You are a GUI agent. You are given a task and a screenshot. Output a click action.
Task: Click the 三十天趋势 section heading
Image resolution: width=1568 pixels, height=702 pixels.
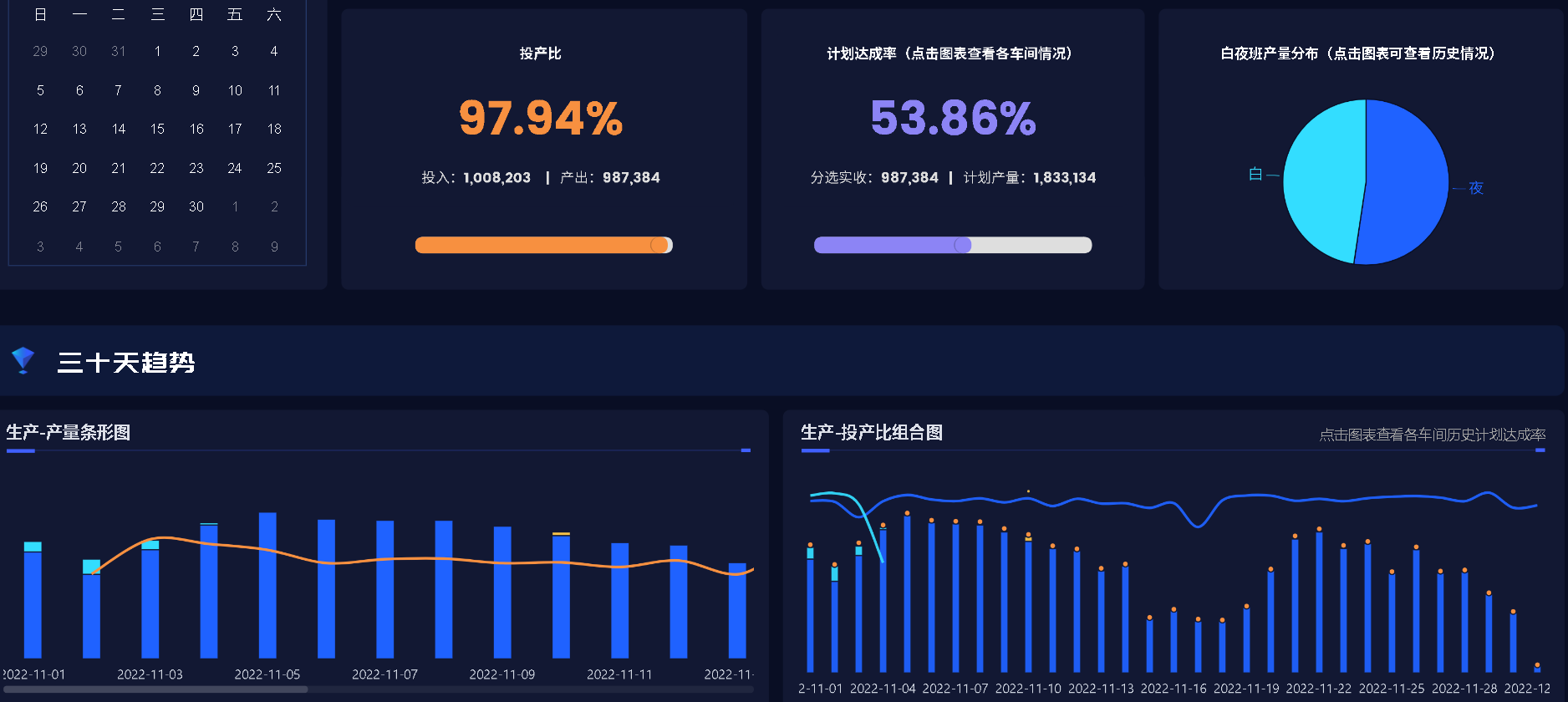pyautogui.click(x=126, y=362)
